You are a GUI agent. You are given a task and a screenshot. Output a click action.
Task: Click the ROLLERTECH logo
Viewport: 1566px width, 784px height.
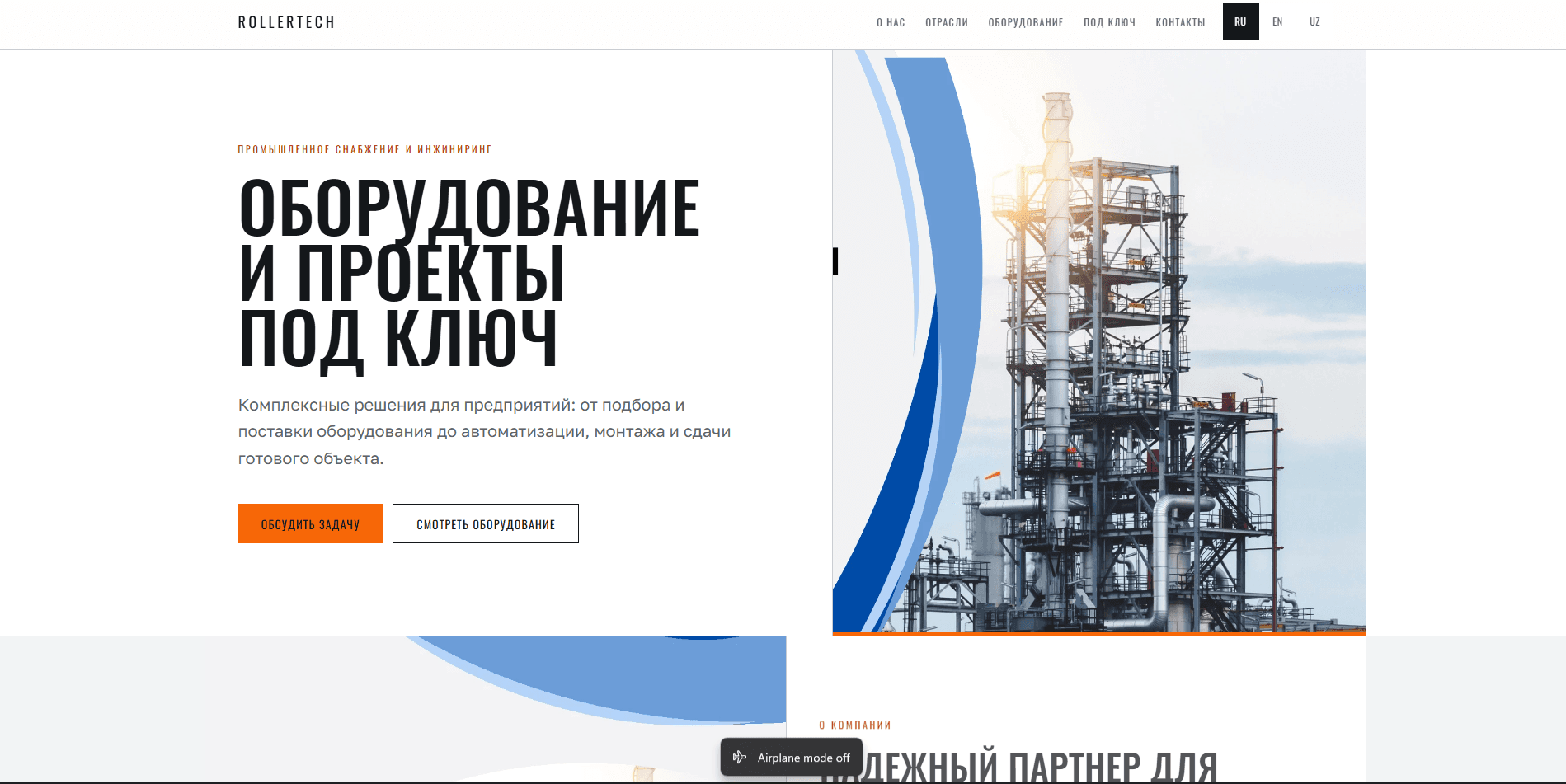pyautogui.click(x=286, y=22)
